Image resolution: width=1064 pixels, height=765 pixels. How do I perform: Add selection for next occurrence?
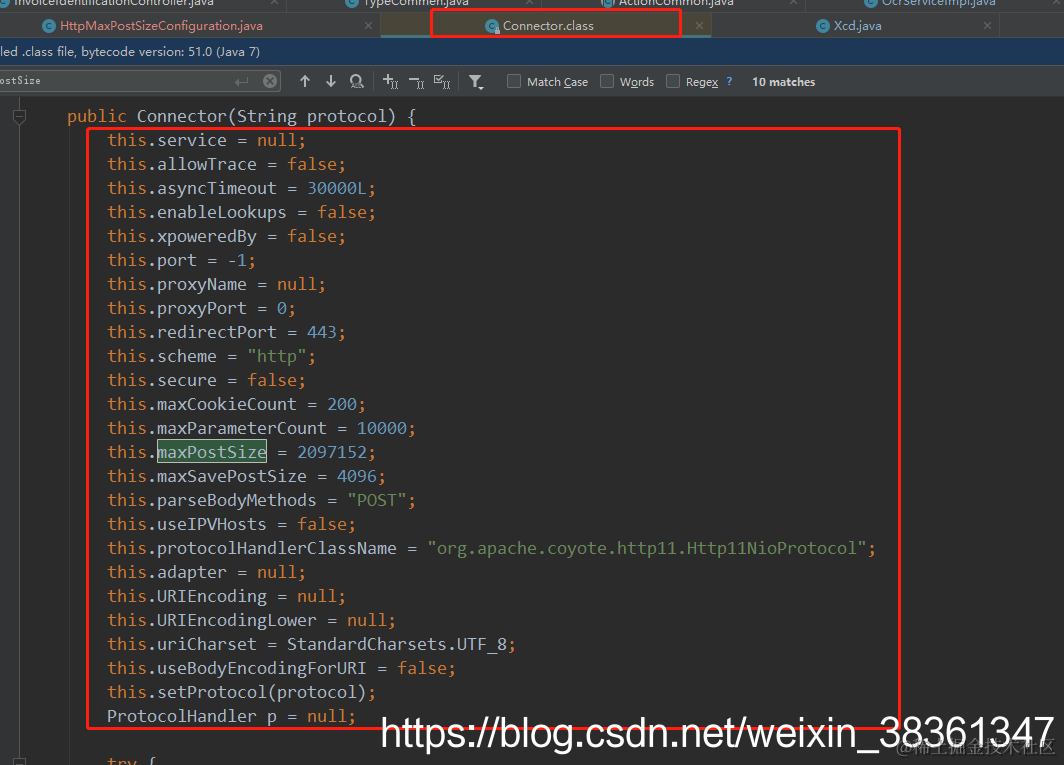click(390, 81)
